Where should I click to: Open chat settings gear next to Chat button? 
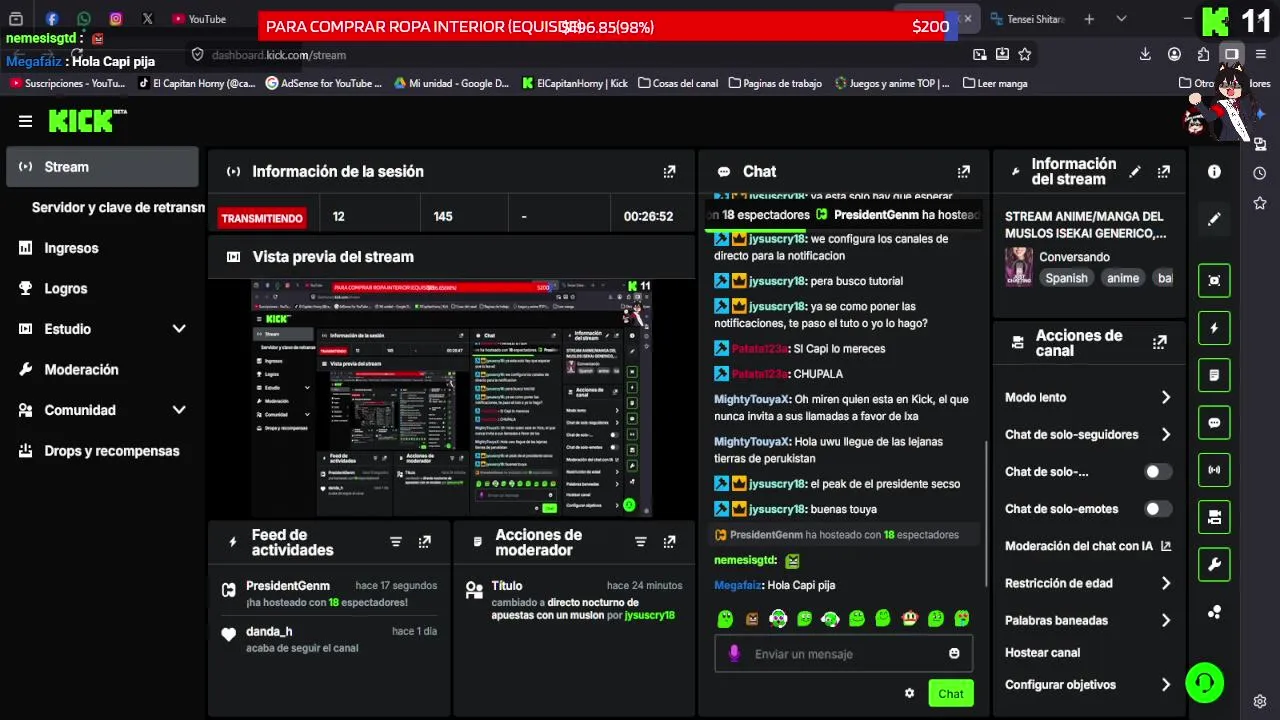pyautogui.click(x=909, y=693)
